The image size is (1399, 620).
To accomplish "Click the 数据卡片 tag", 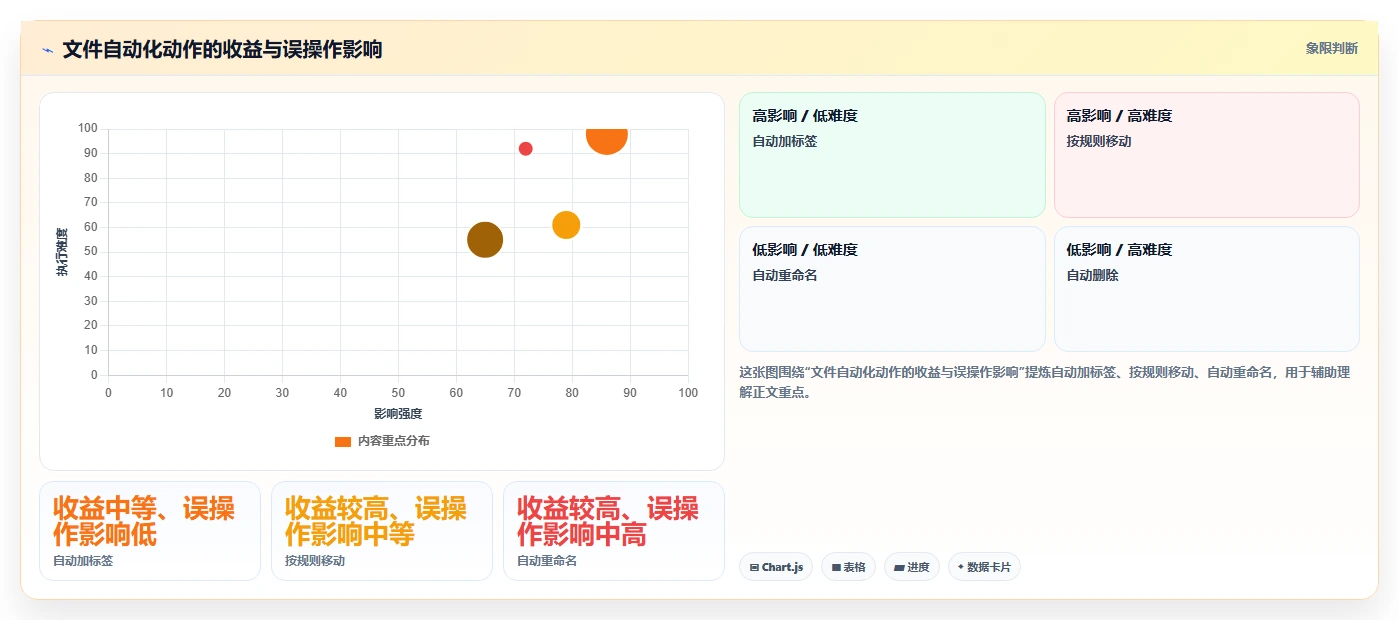I will [984, 567].
